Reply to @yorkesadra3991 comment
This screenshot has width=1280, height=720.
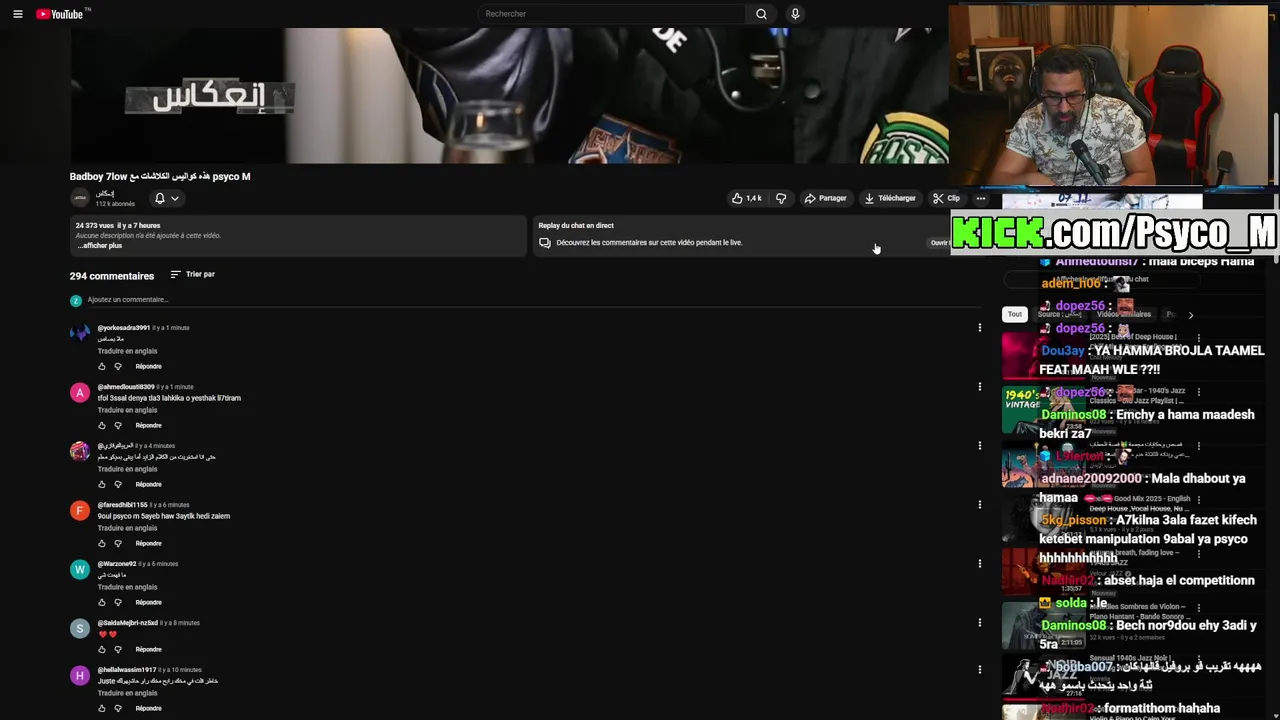pos(148,366)
